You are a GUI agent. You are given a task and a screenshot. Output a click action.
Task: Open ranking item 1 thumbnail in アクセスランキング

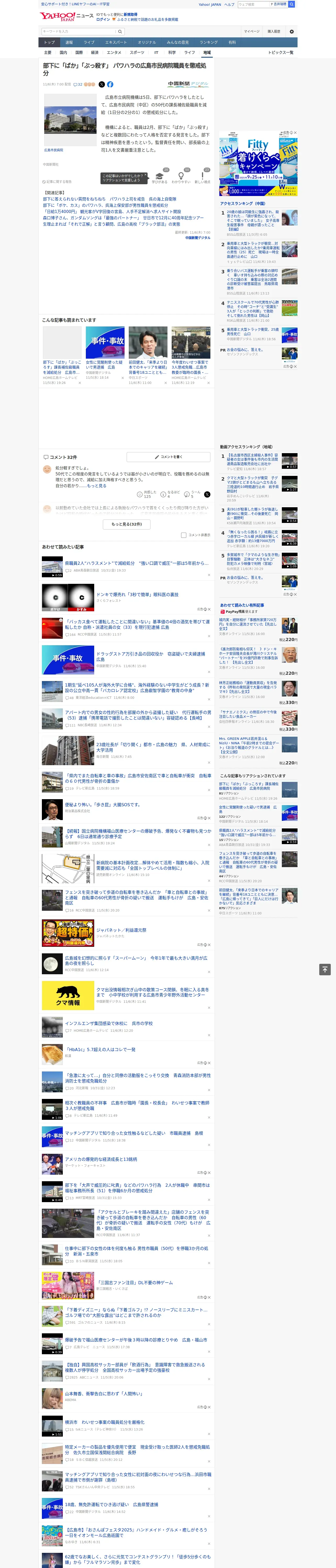tap(289, 218)
